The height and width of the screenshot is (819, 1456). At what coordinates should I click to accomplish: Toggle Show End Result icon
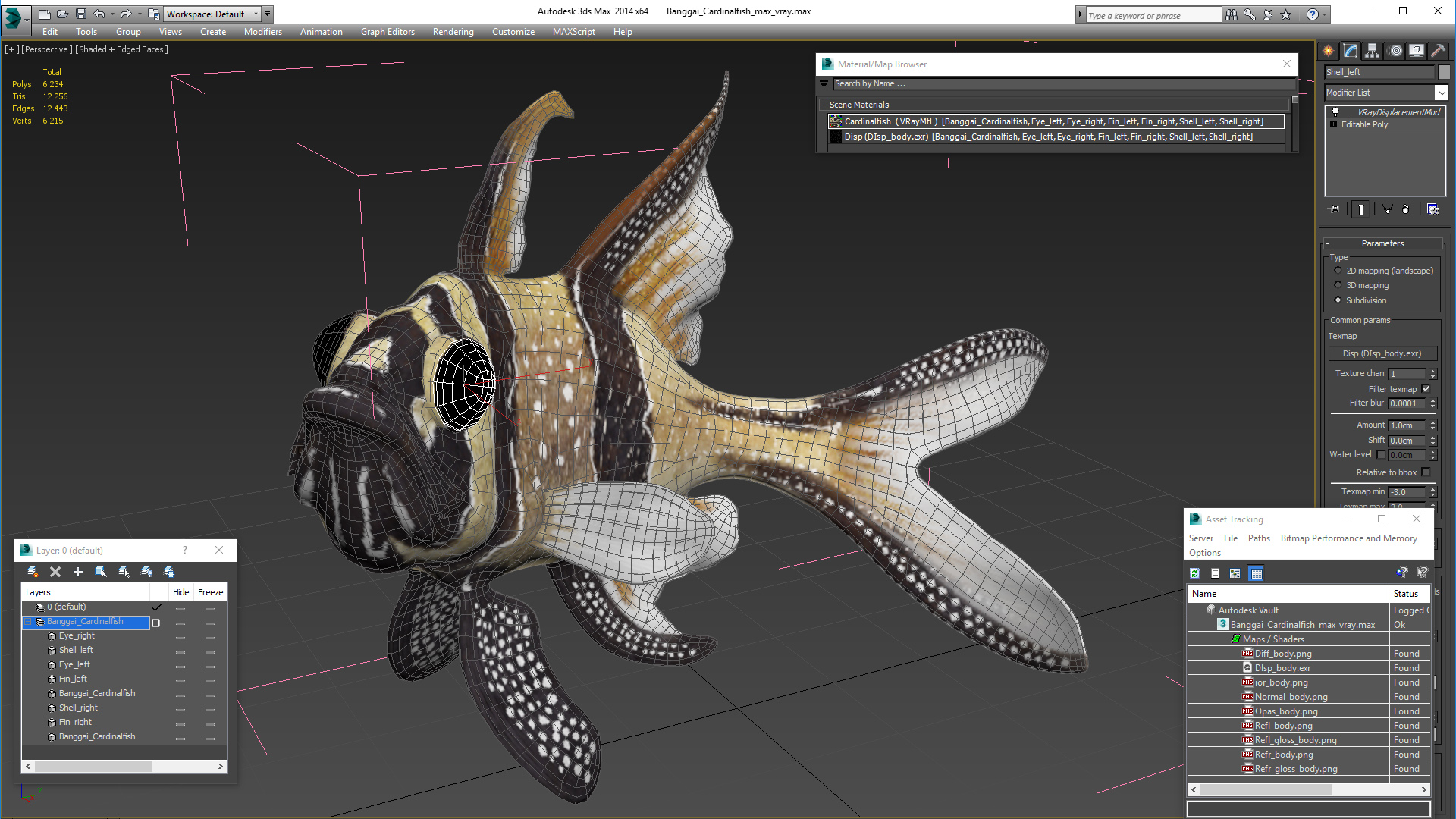[x=1361, y=209]
